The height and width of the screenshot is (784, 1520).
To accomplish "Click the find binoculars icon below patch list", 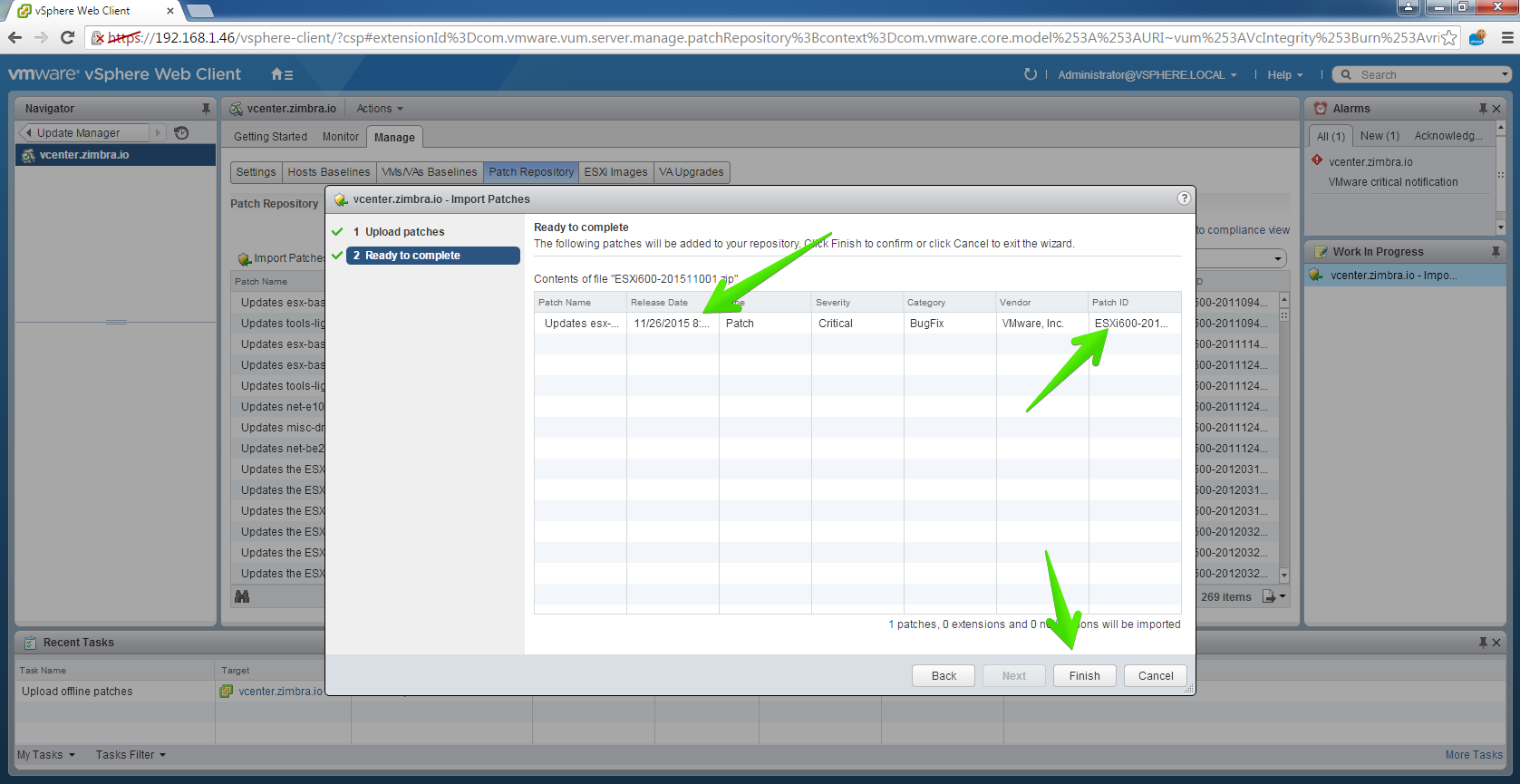I will tap(242, 596).
